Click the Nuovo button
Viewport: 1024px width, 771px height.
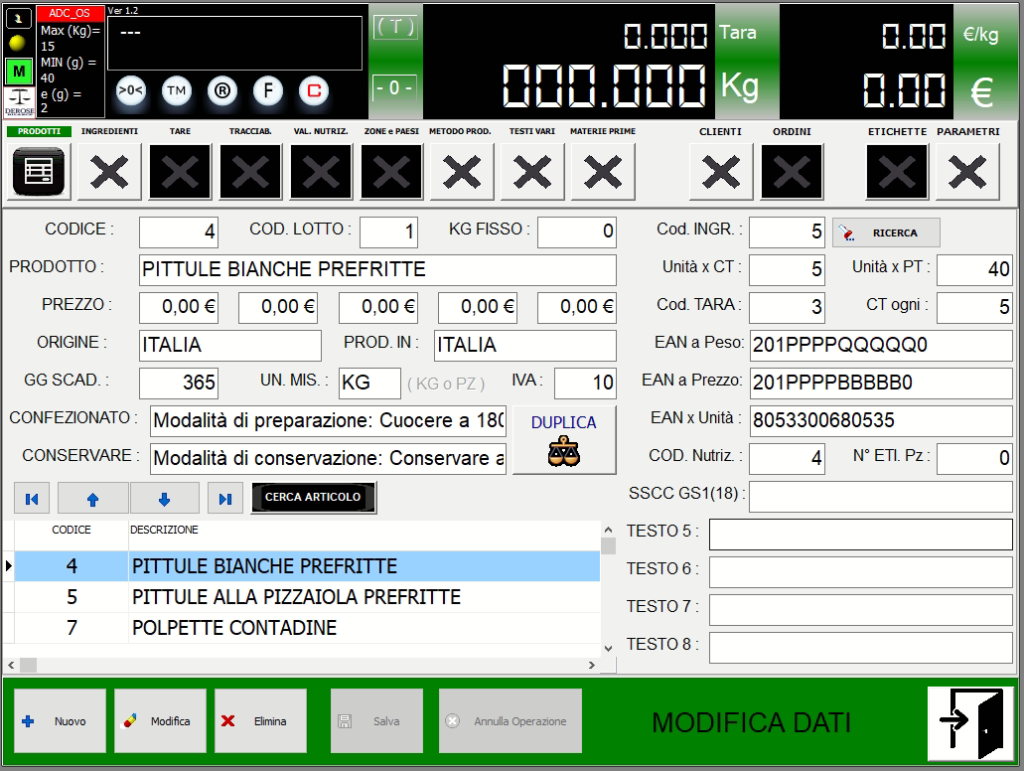[59, 721]
